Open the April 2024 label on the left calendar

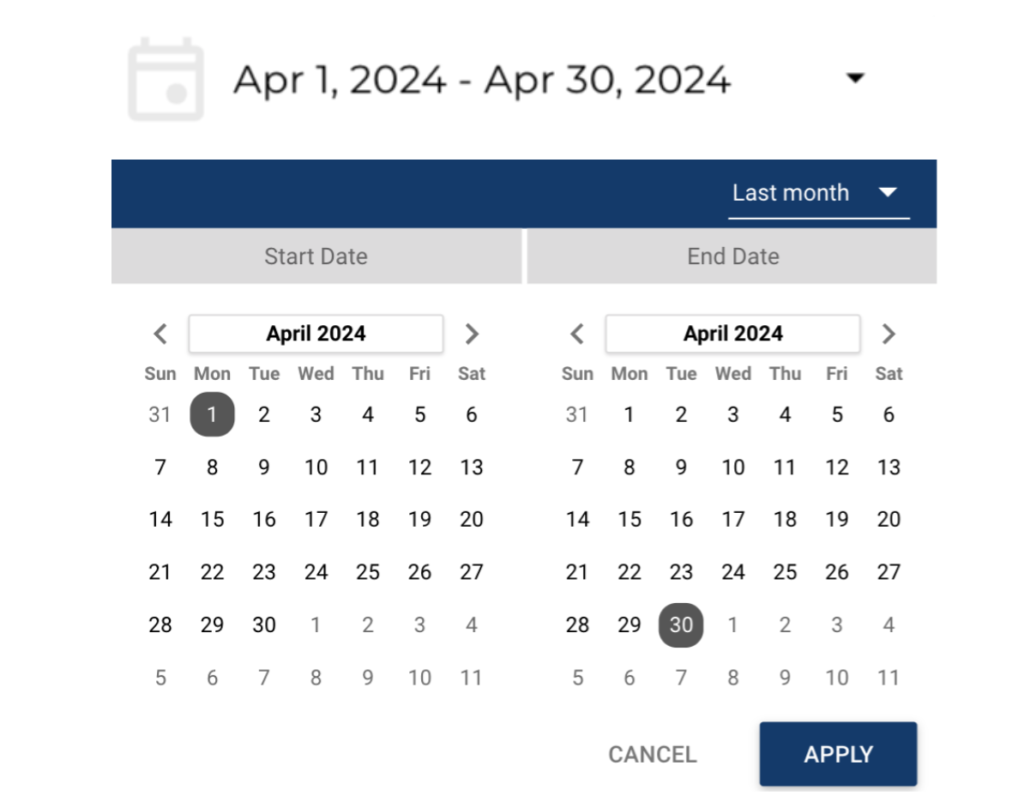click(x=315, y=333)
